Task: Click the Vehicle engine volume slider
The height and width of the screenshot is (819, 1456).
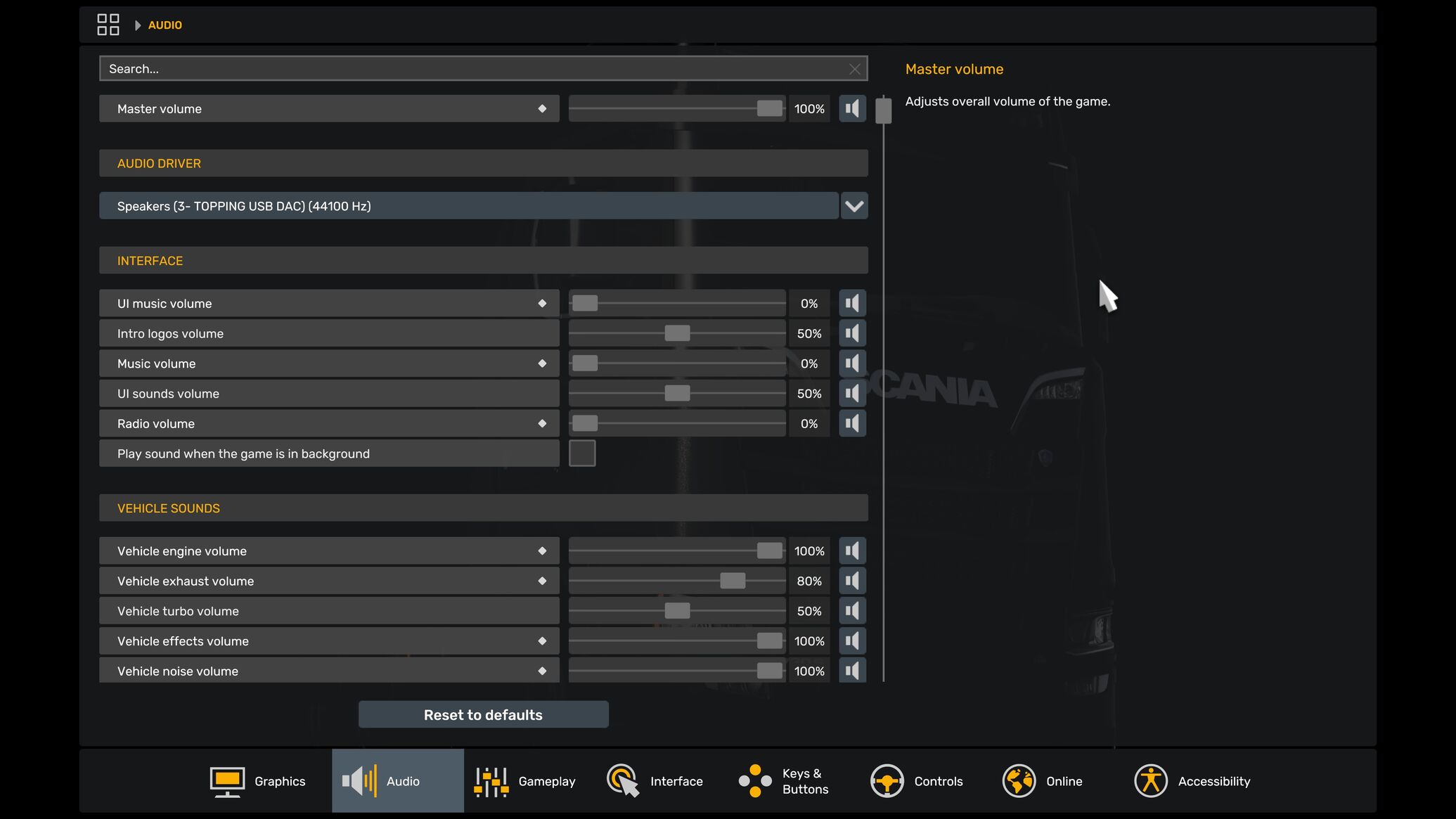Action: point(677,550)
